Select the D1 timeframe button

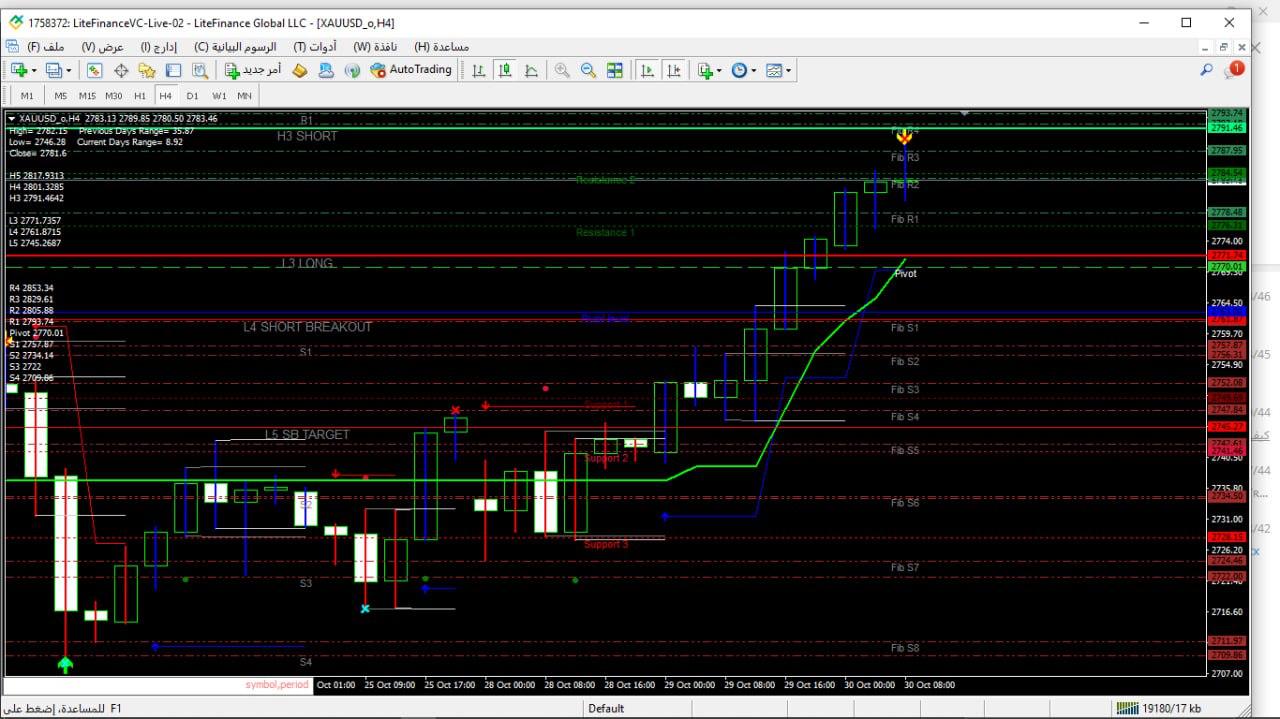pos(192,96)
